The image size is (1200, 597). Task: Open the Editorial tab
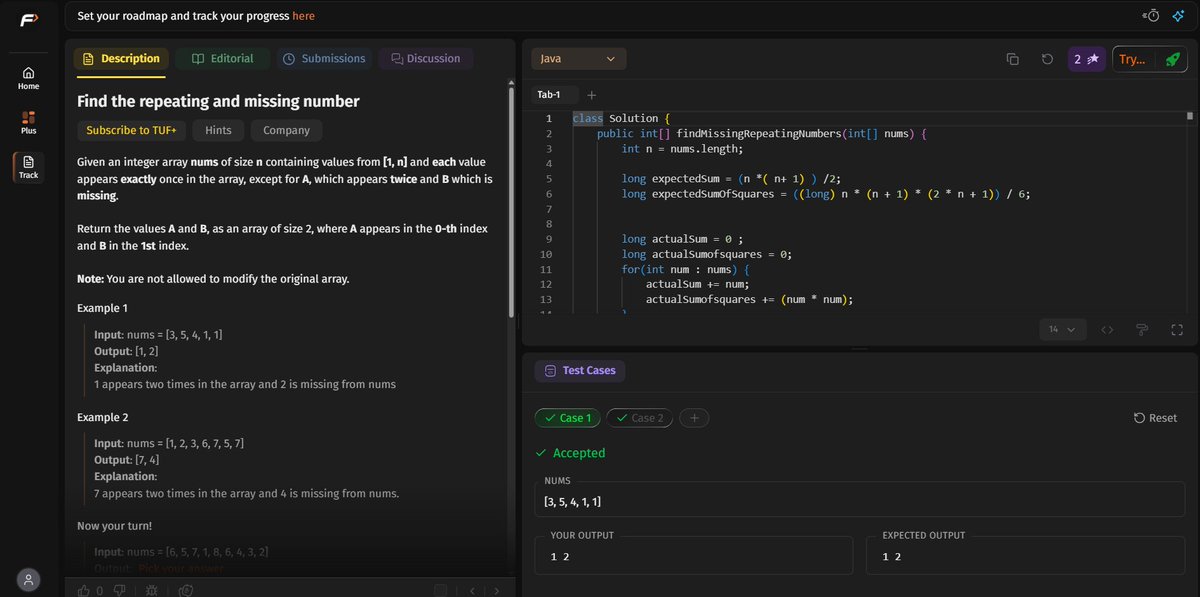tap(222, 59)
